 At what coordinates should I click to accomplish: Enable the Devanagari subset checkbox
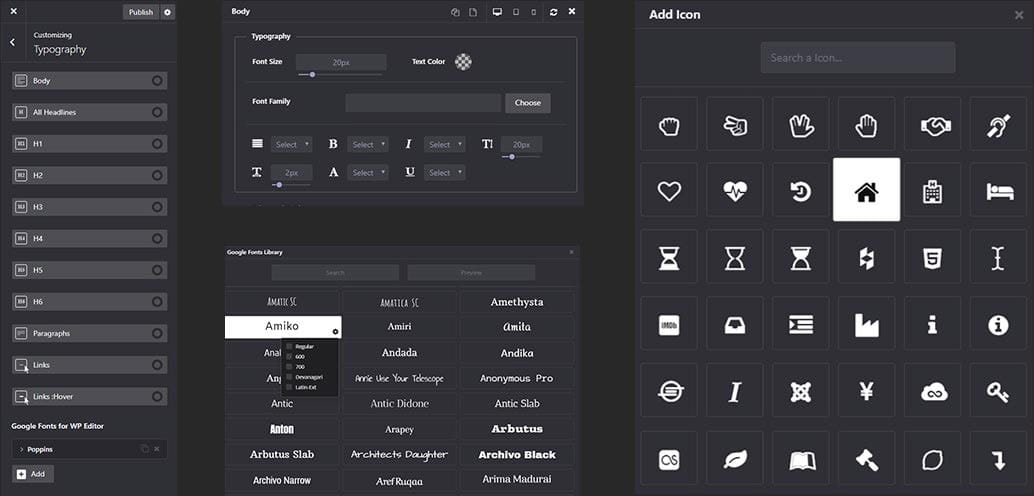(x=289, y=376)
